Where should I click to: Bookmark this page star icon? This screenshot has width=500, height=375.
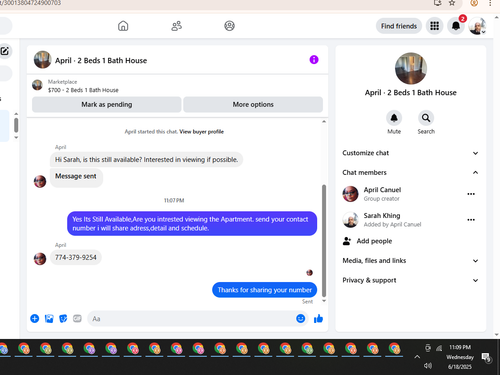point(452,3)
